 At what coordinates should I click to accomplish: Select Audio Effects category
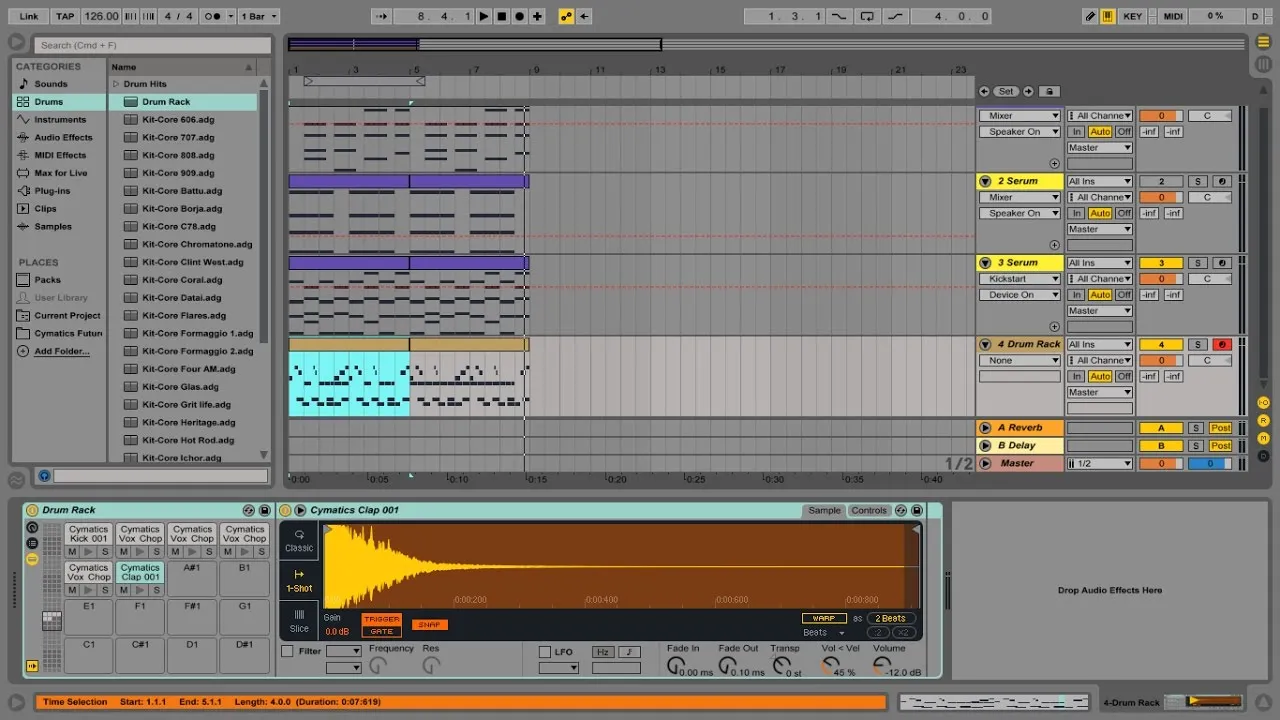[x=63, y=138]
